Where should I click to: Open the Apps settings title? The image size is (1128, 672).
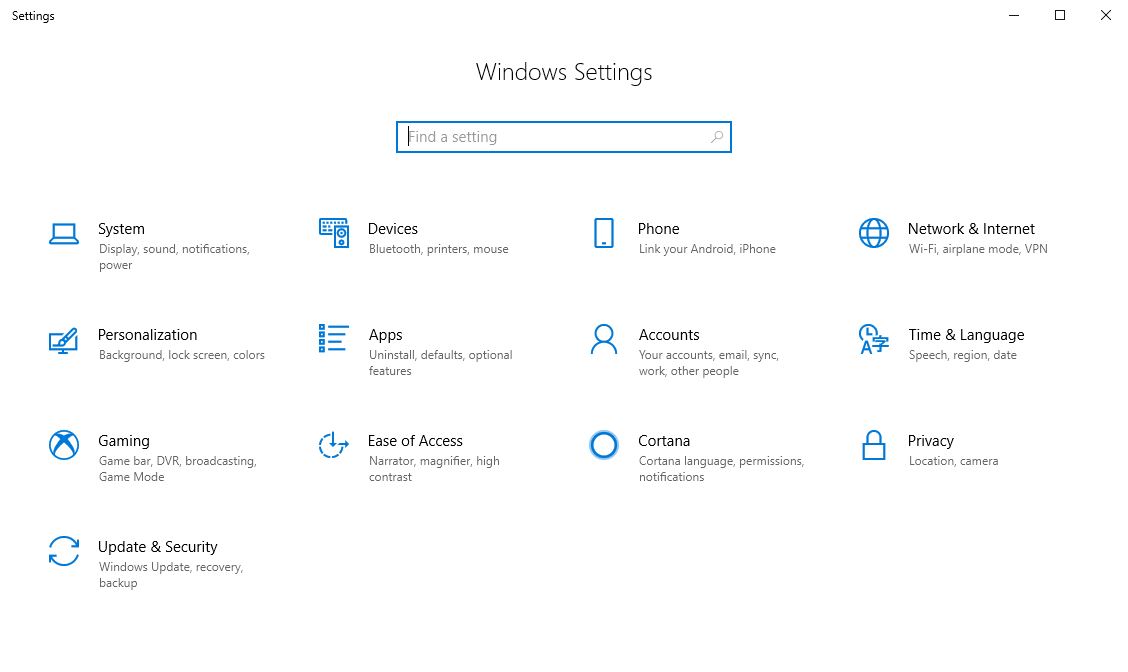[x=386, y=335]
